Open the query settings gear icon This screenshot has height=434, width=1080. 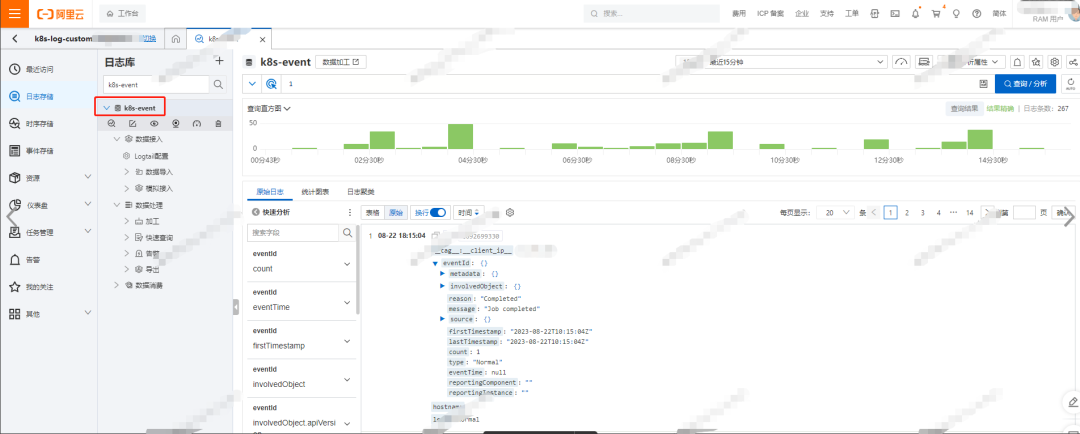click(x=1055, y=62)
